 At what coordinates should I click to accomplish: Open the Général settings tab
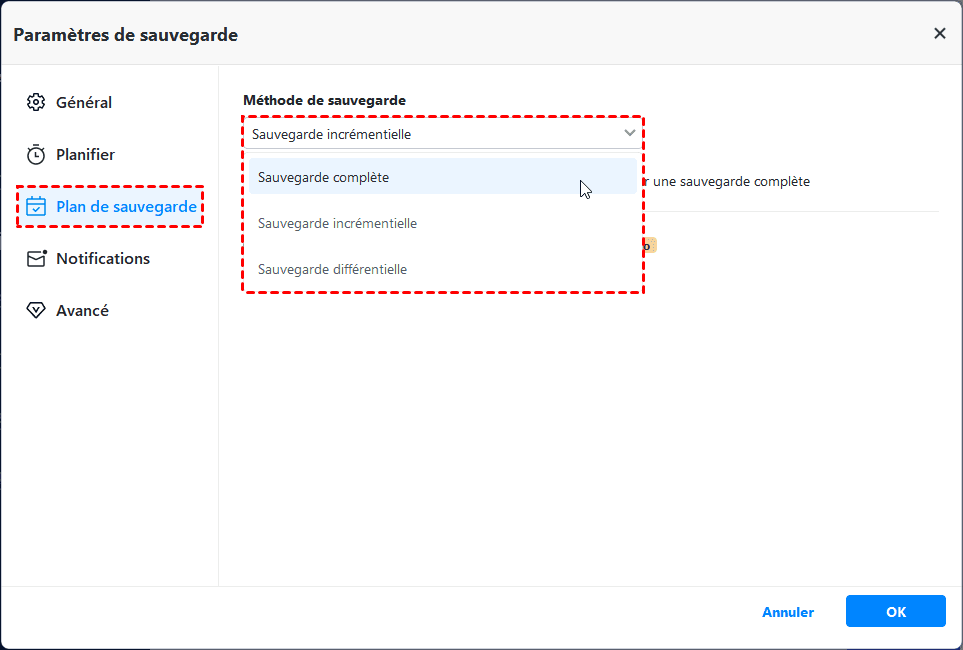pyautogui.click(x=84, y=102)
